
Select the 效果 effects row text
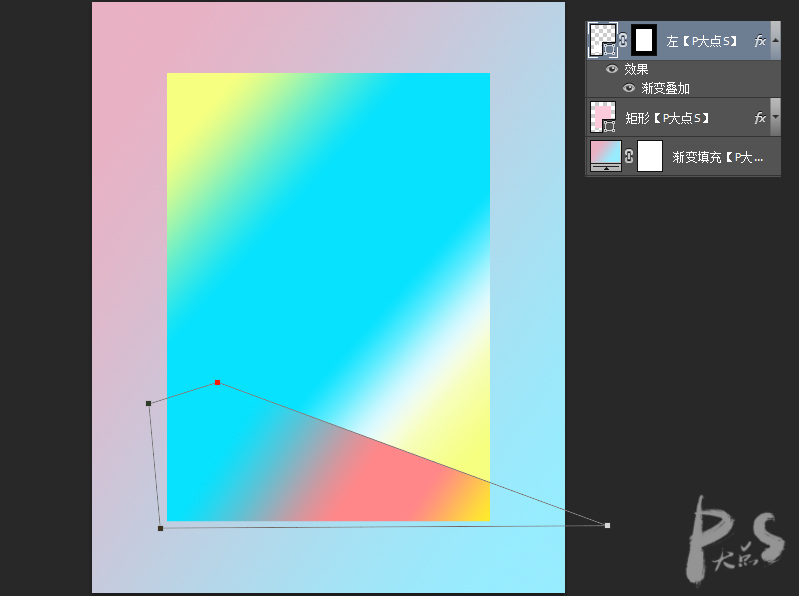[x=636, y=69]
